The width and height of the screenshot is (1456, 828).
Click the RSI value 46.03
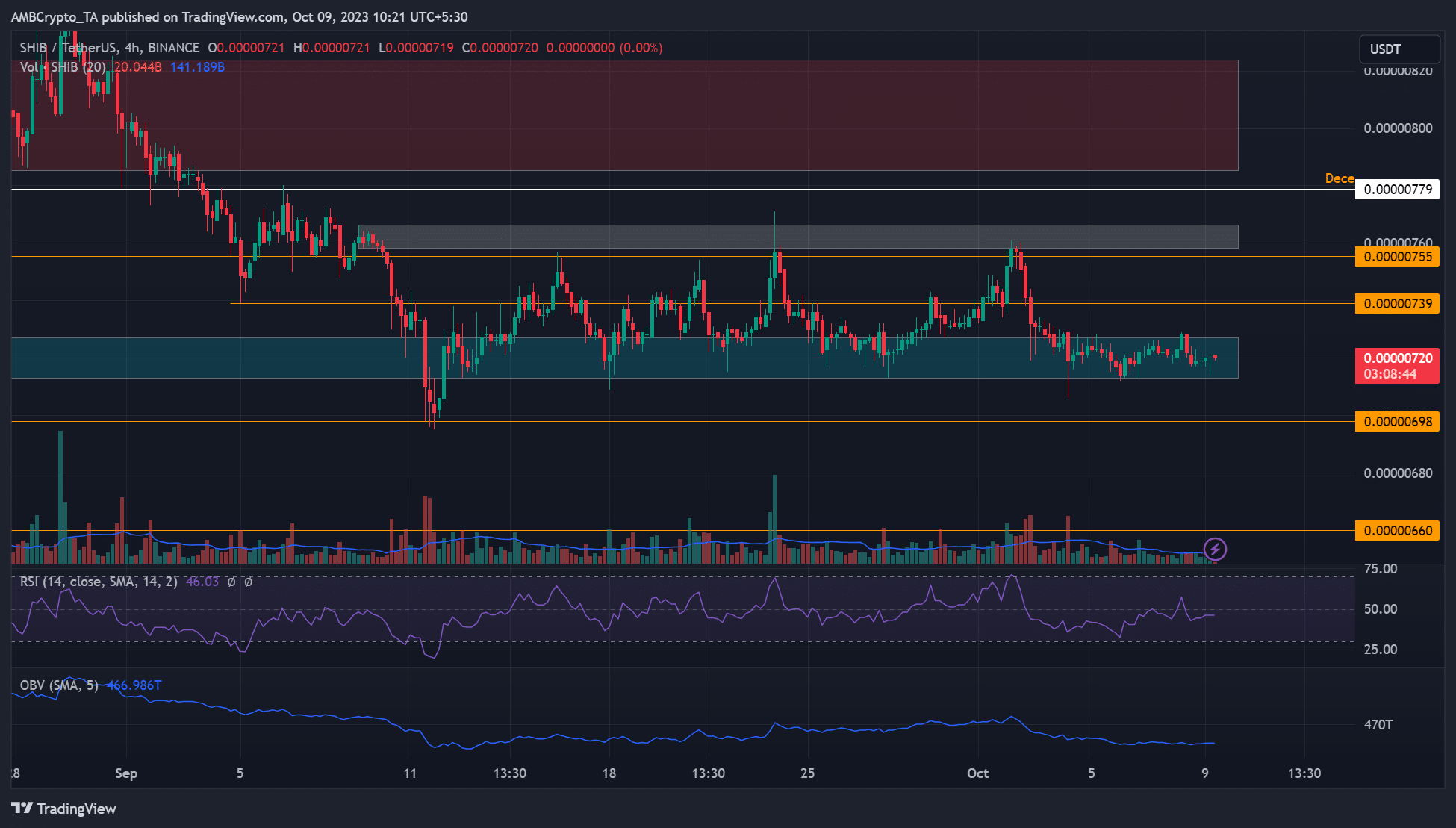click(202, 582)
